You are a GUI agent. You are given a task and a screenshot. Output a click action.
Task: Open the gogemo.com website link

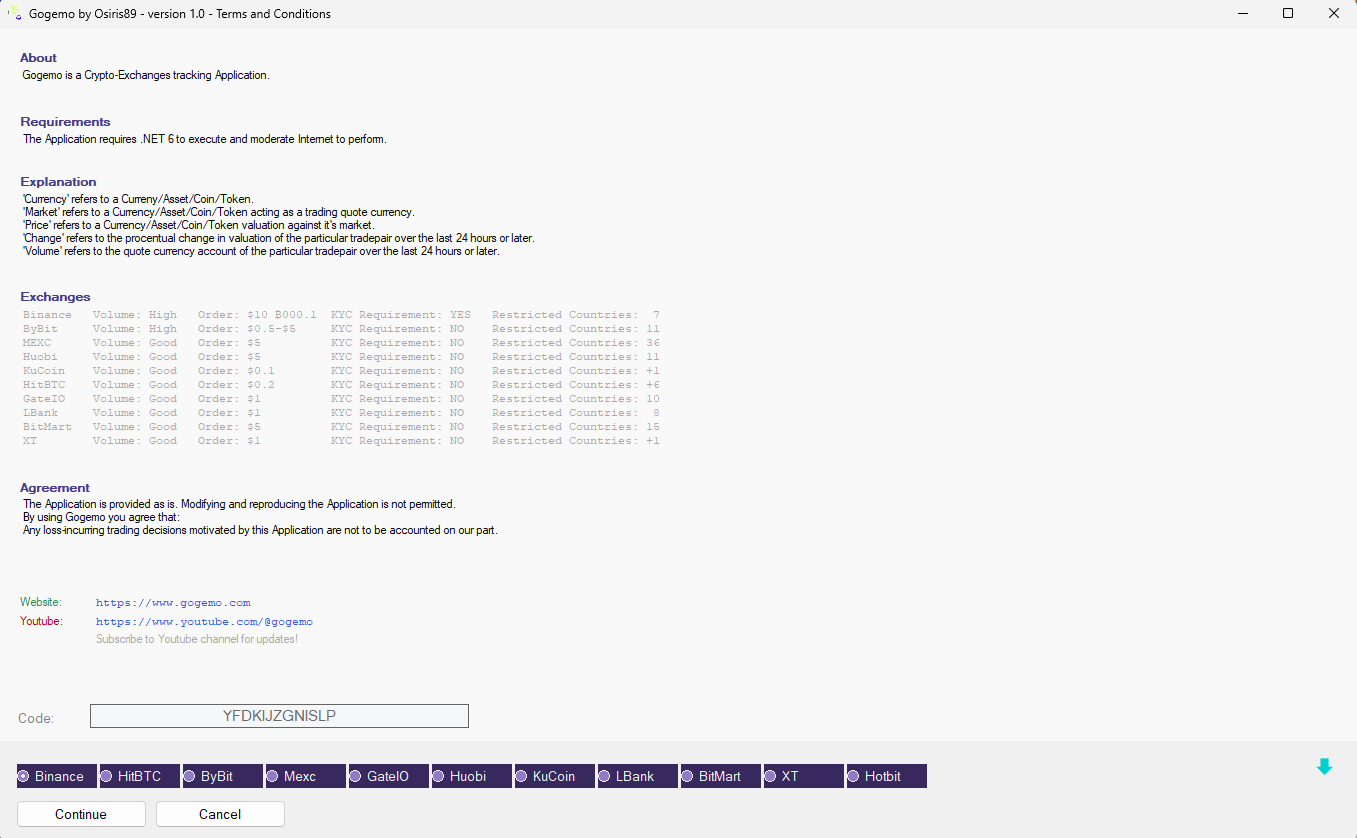tap(173, 603)
